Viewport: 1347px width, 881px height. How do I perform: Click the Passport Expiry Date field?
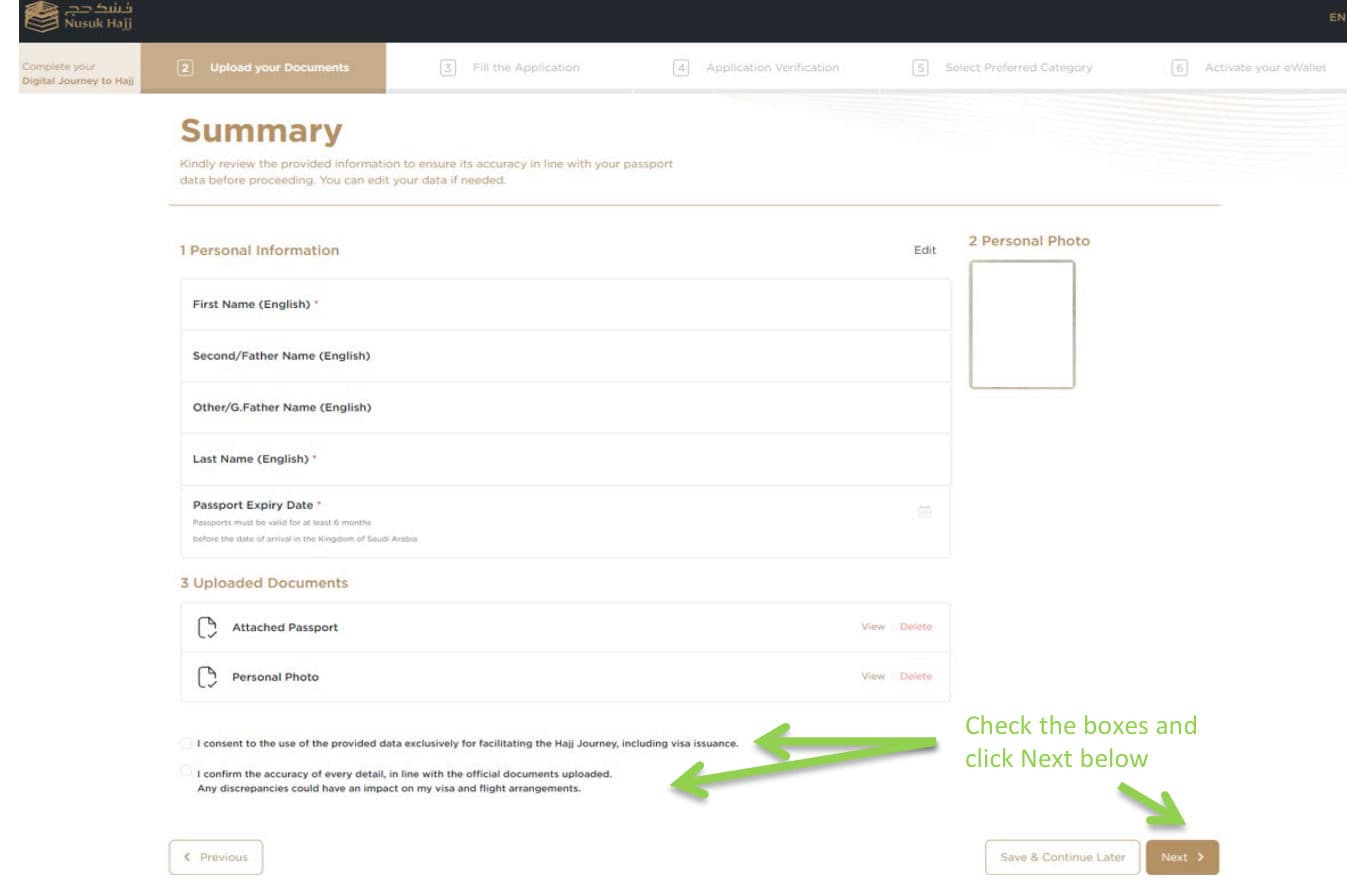coord(566,522)
